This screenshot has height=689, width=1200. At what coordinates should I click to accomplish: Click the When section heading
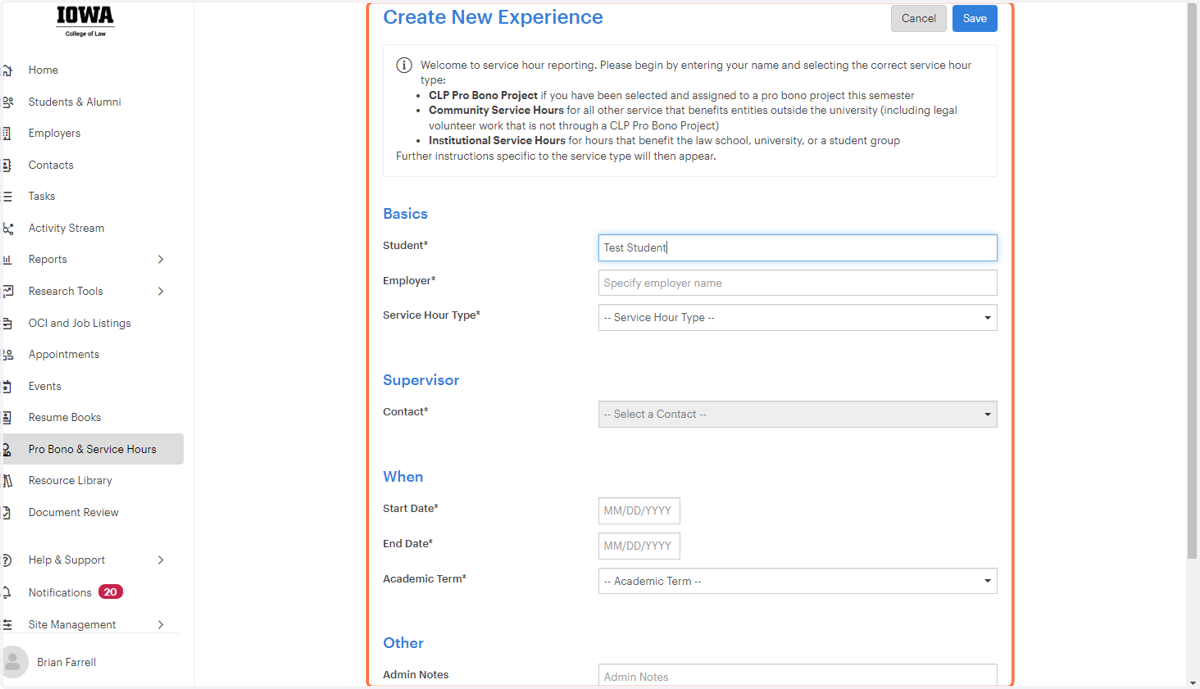403,477
